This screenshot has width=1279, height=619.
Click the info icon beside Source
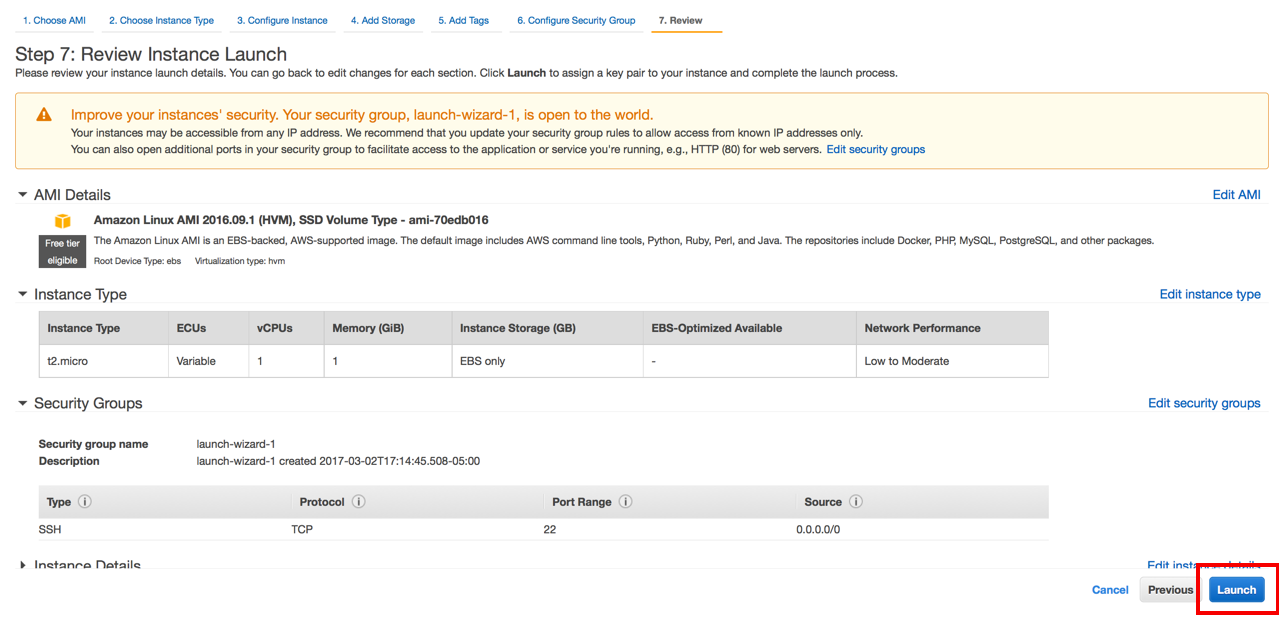[856, 502]
